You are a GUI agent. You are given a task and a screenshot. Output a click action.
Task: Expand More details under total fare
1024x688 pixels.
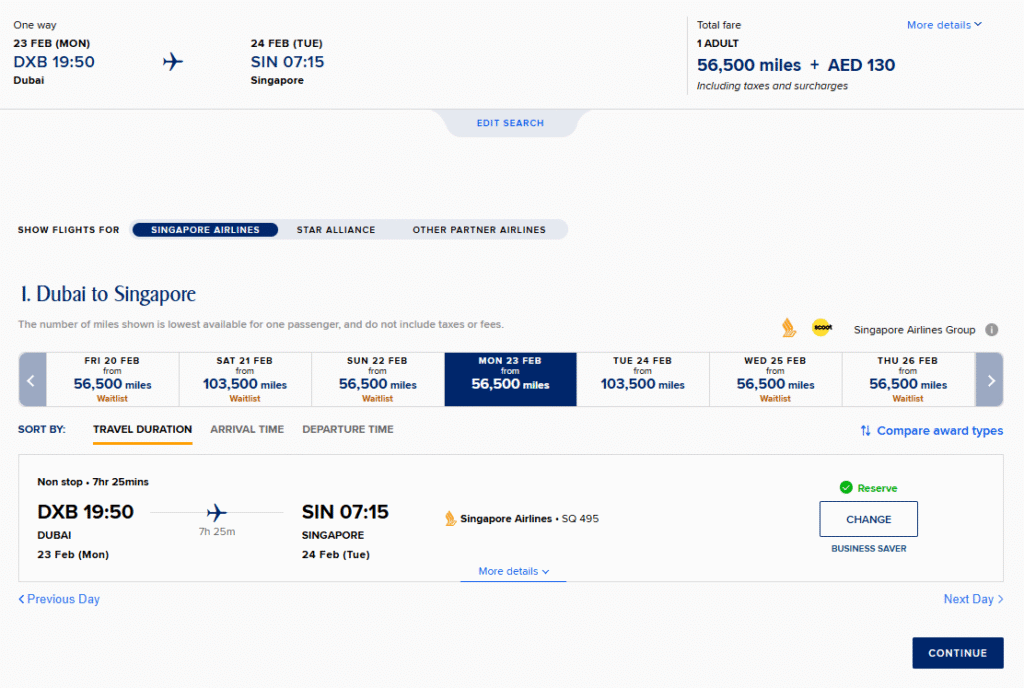(x=944, y=25)
